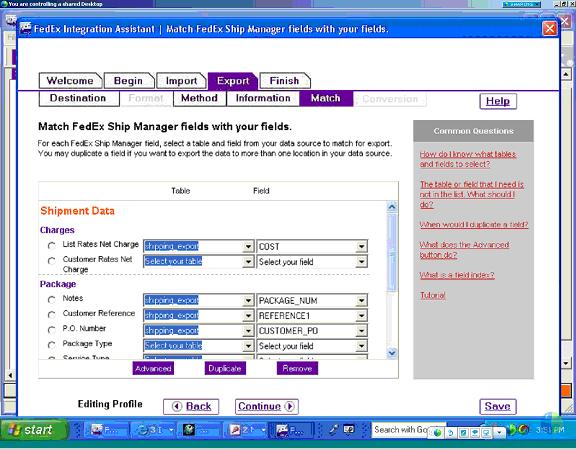Click the Help button

pyautogui.click(x=498, y=101)
